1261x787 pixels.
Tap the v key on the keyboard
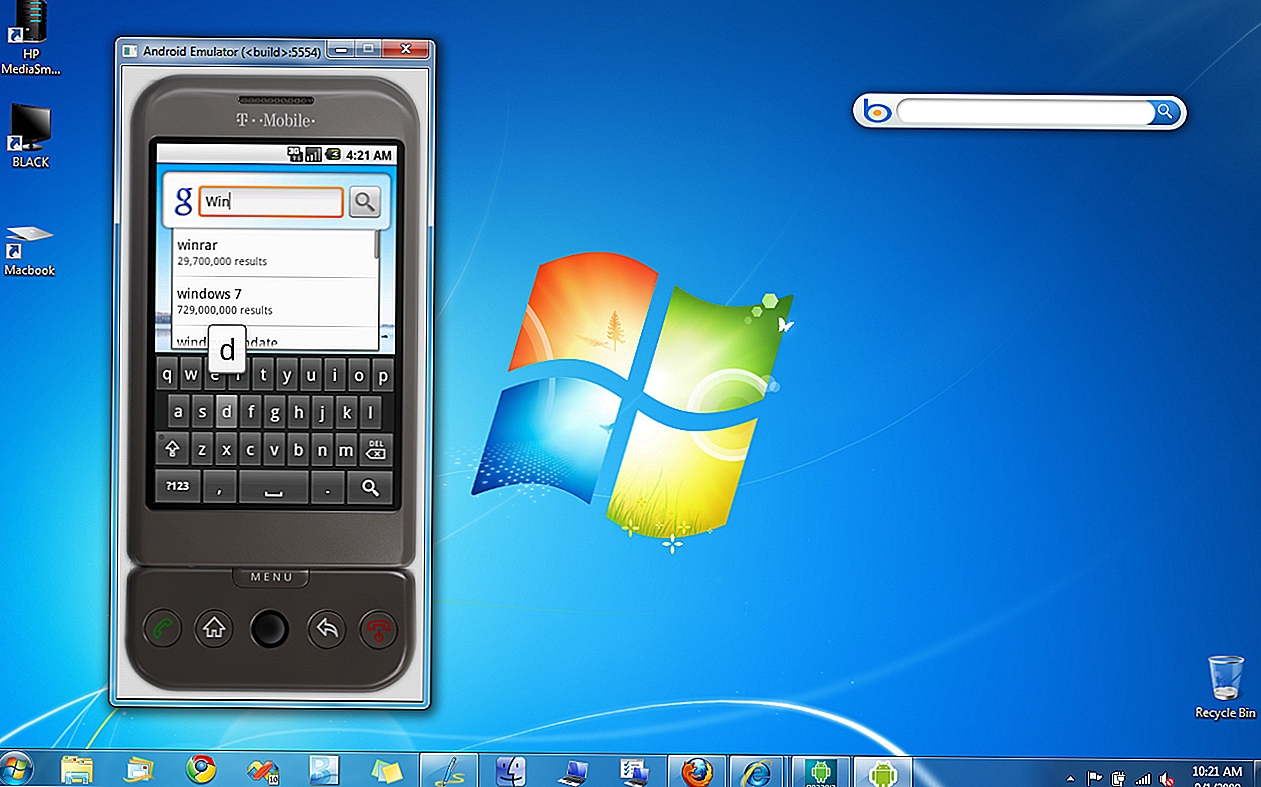coord(275,450)
